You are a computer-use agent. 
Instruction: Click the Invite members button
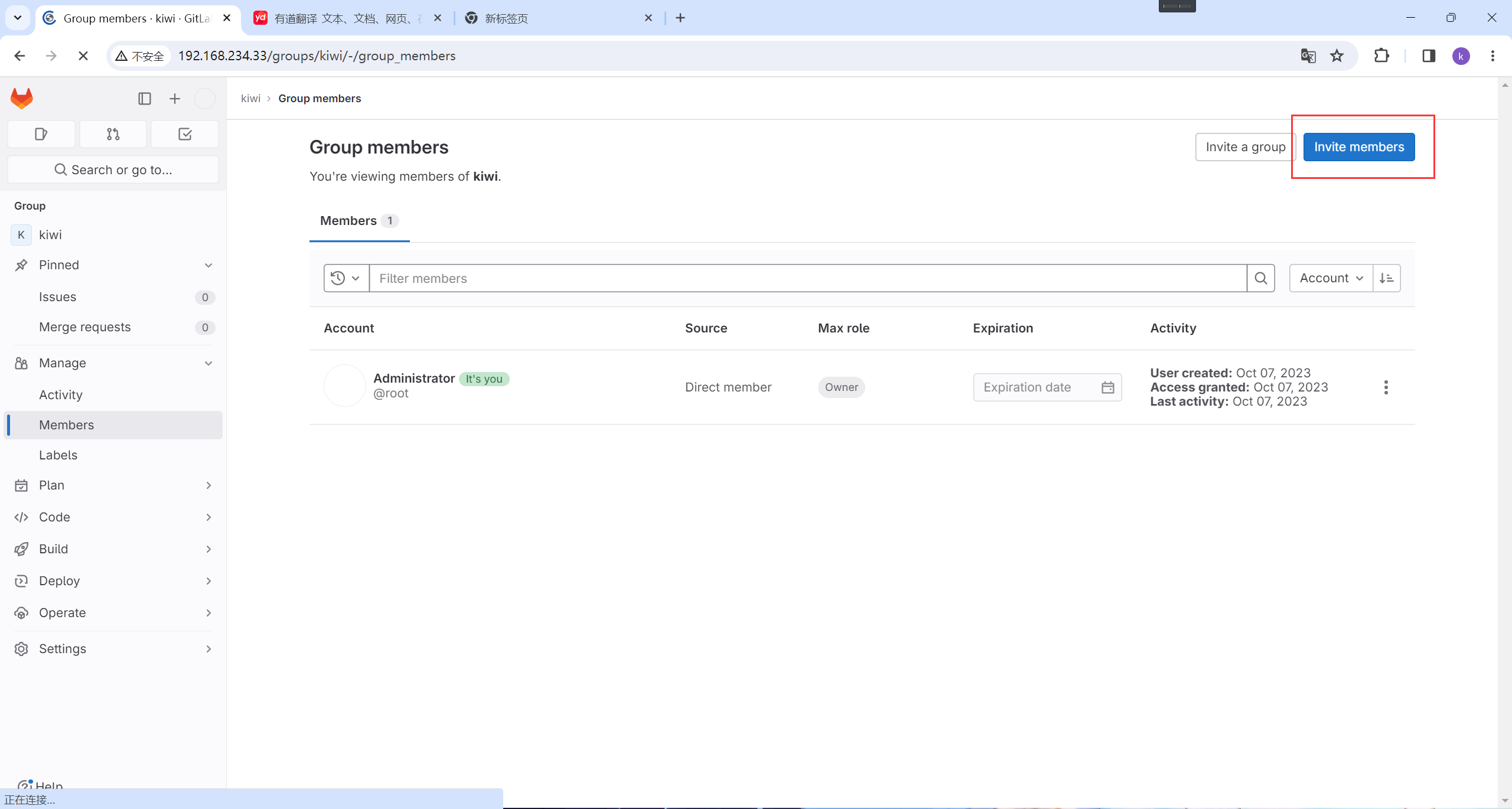(1358, 147)
